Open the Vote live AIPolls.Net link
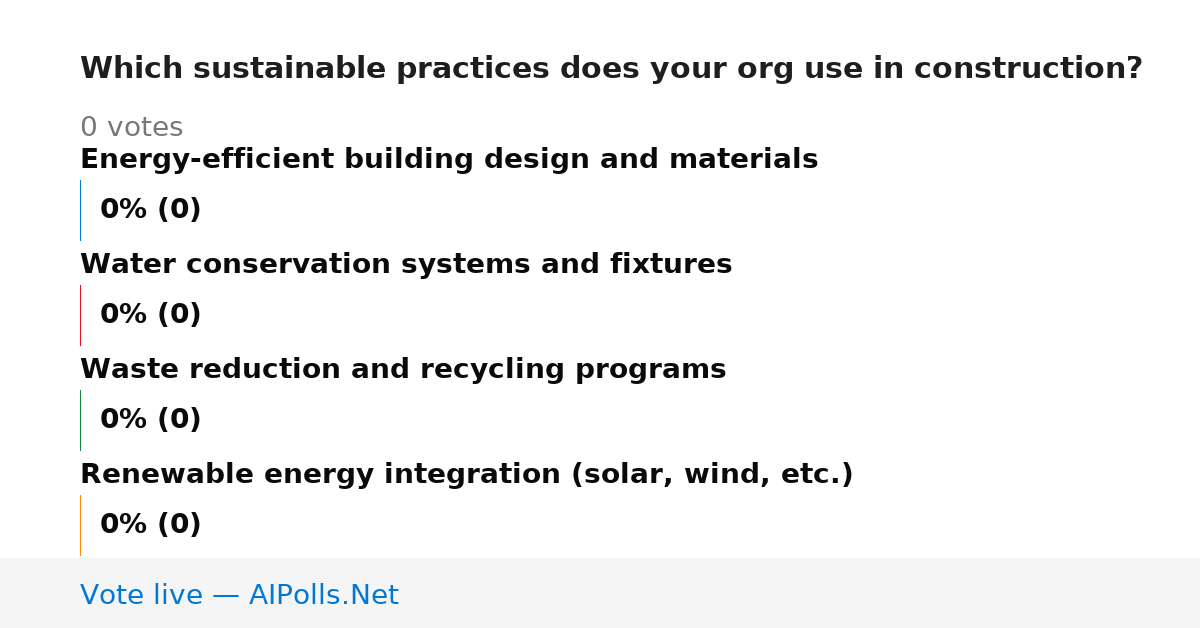The image size is (1200, 628). (239, 596)
